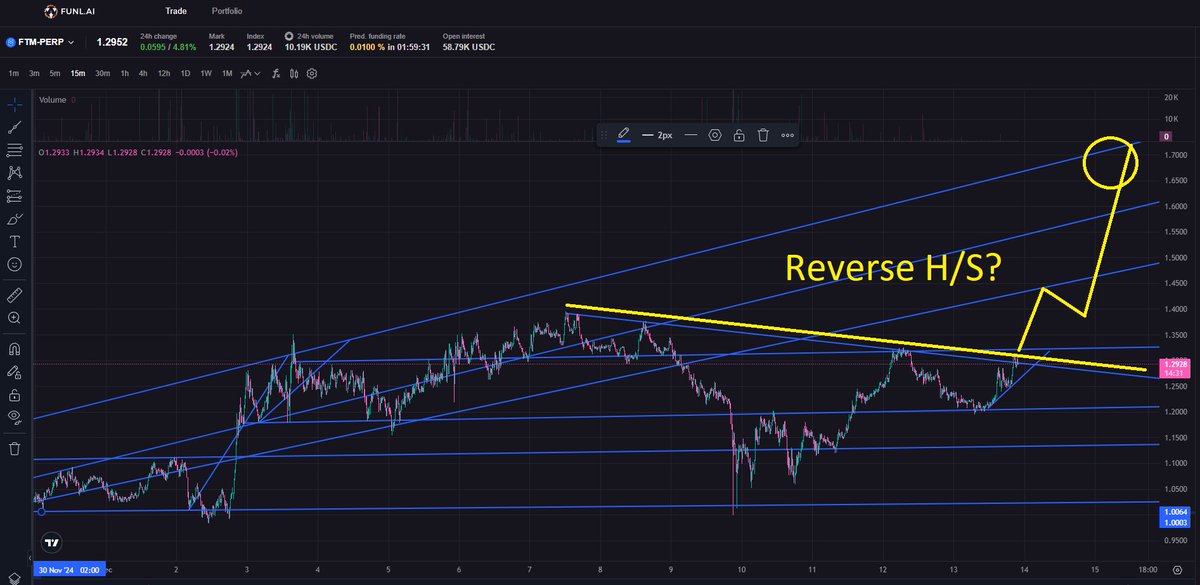Select the cross cursor tool

14,103
